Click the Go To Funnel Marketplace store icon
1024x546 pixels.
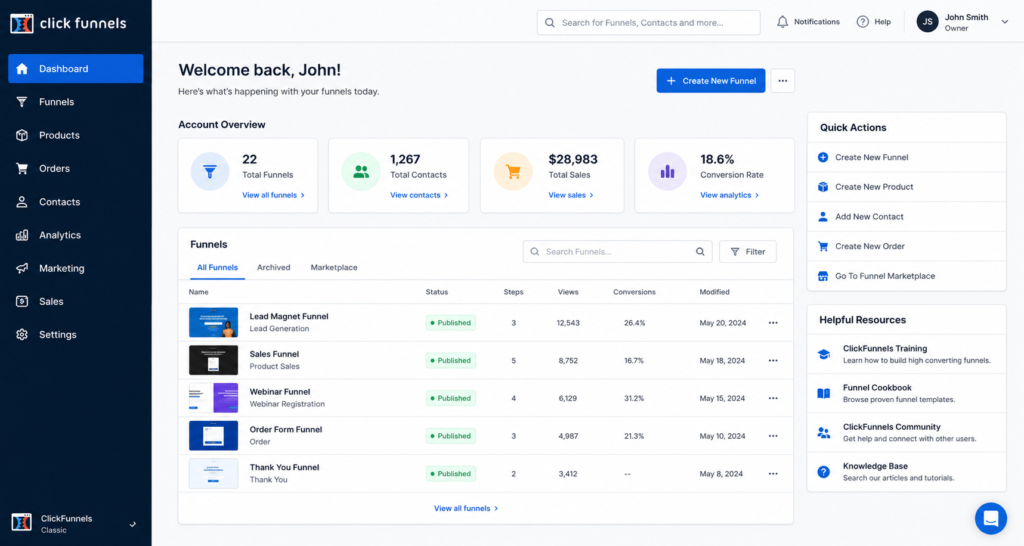tap(823, 276)
